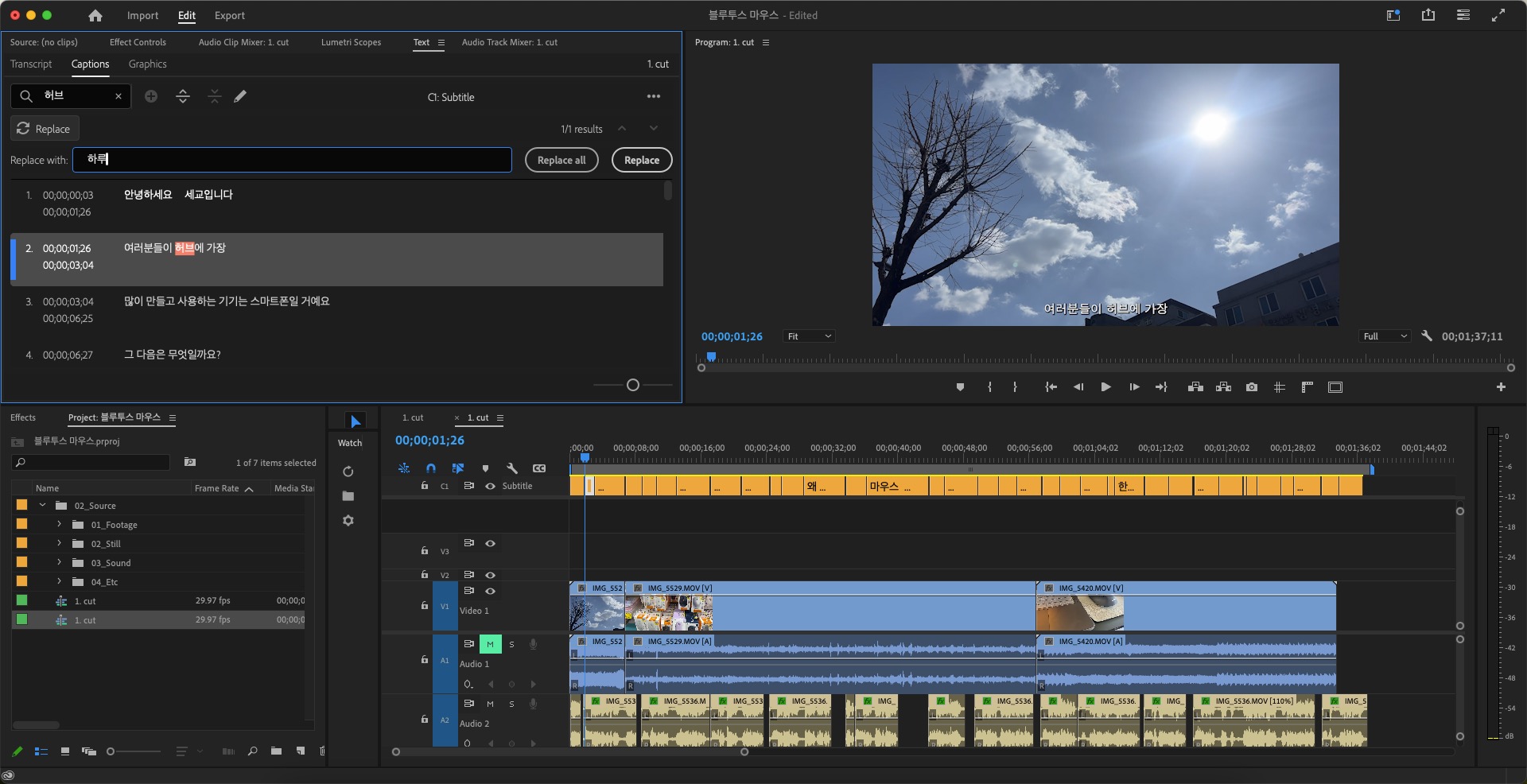Click the Home icon in the top bar
This screenshot has height=784, width=1527.
point(95,15)
